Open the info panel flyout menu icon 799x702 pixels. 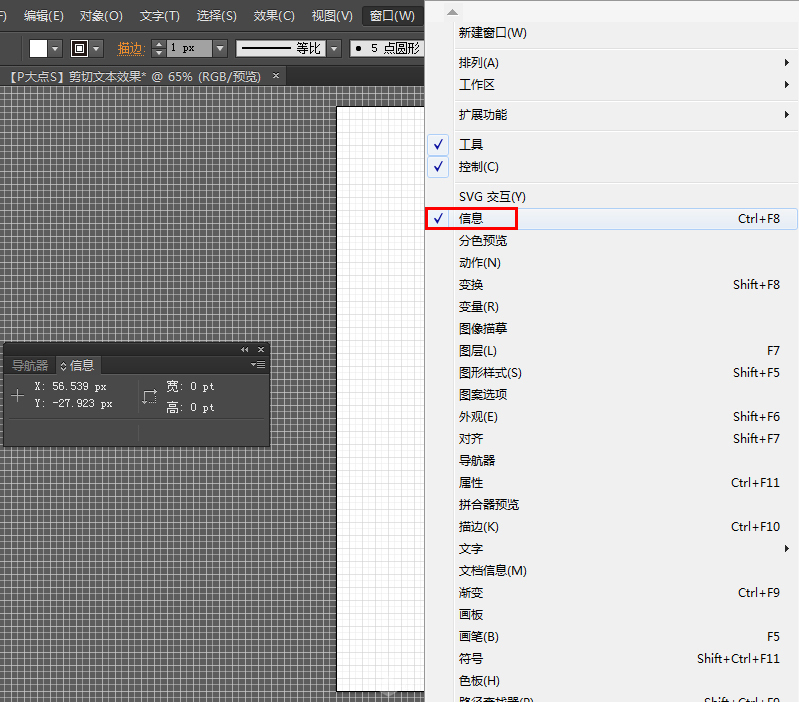258,366
